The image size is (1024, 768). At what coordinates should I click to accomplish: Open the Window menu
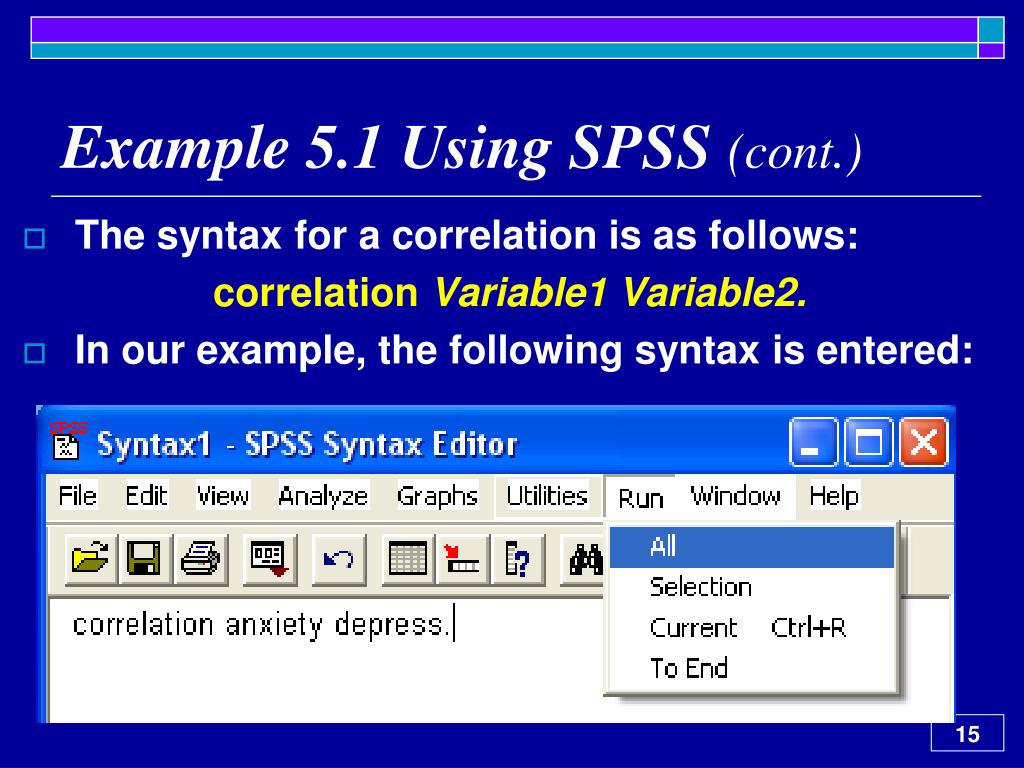pos(735,496)
